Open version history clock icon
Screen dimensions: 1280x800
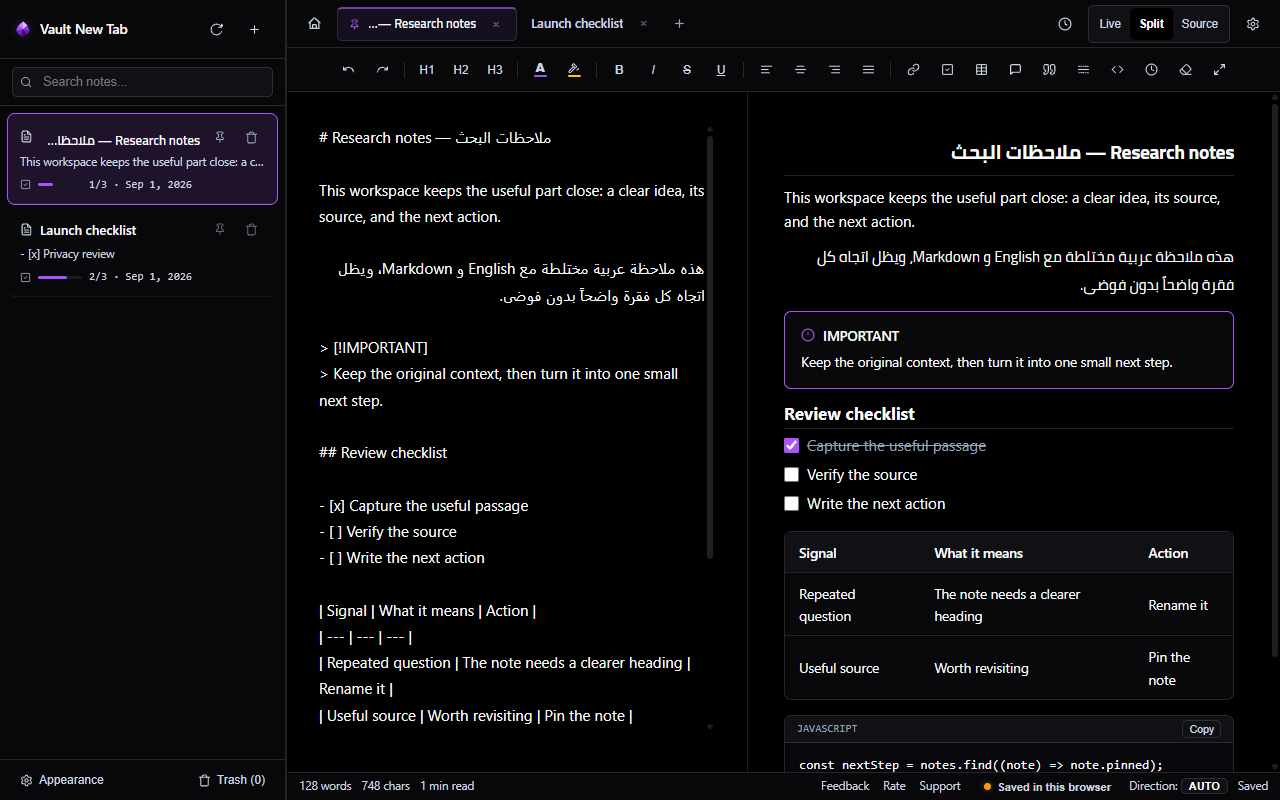1065,24
